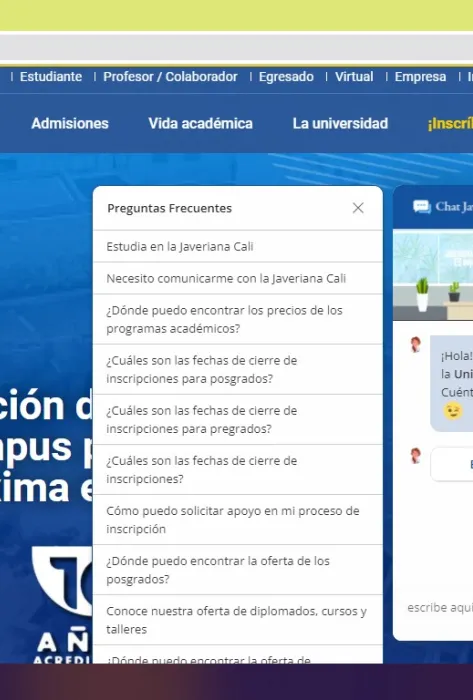This screenshot has height=700, width=473.
Task: Open the Vida académica menu
Action: (200, 124)
